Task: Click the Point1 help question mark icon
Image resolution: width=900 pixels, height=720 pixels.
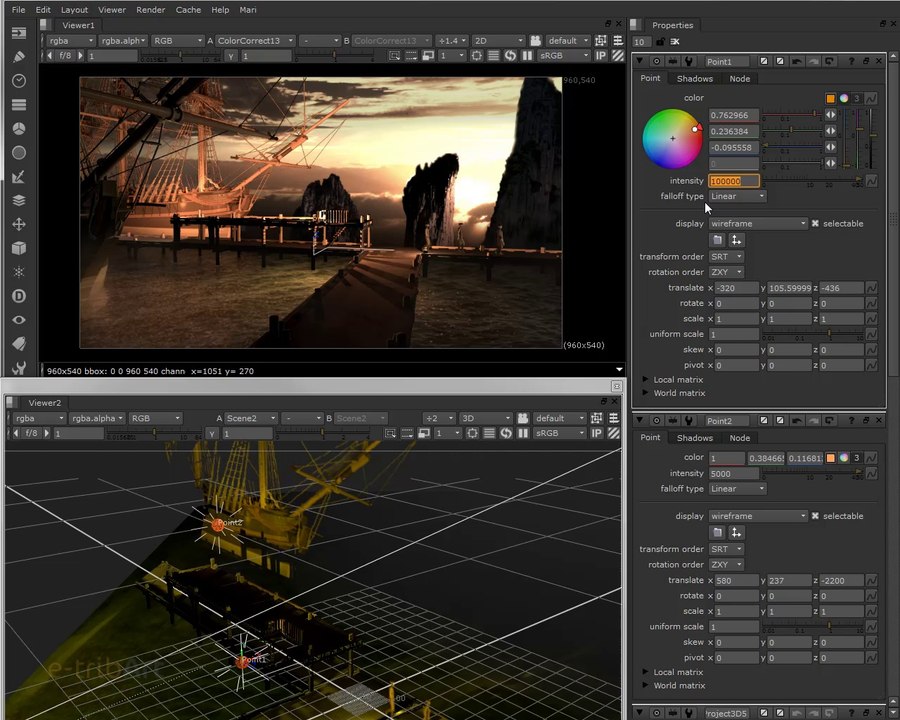Action: 851,61
